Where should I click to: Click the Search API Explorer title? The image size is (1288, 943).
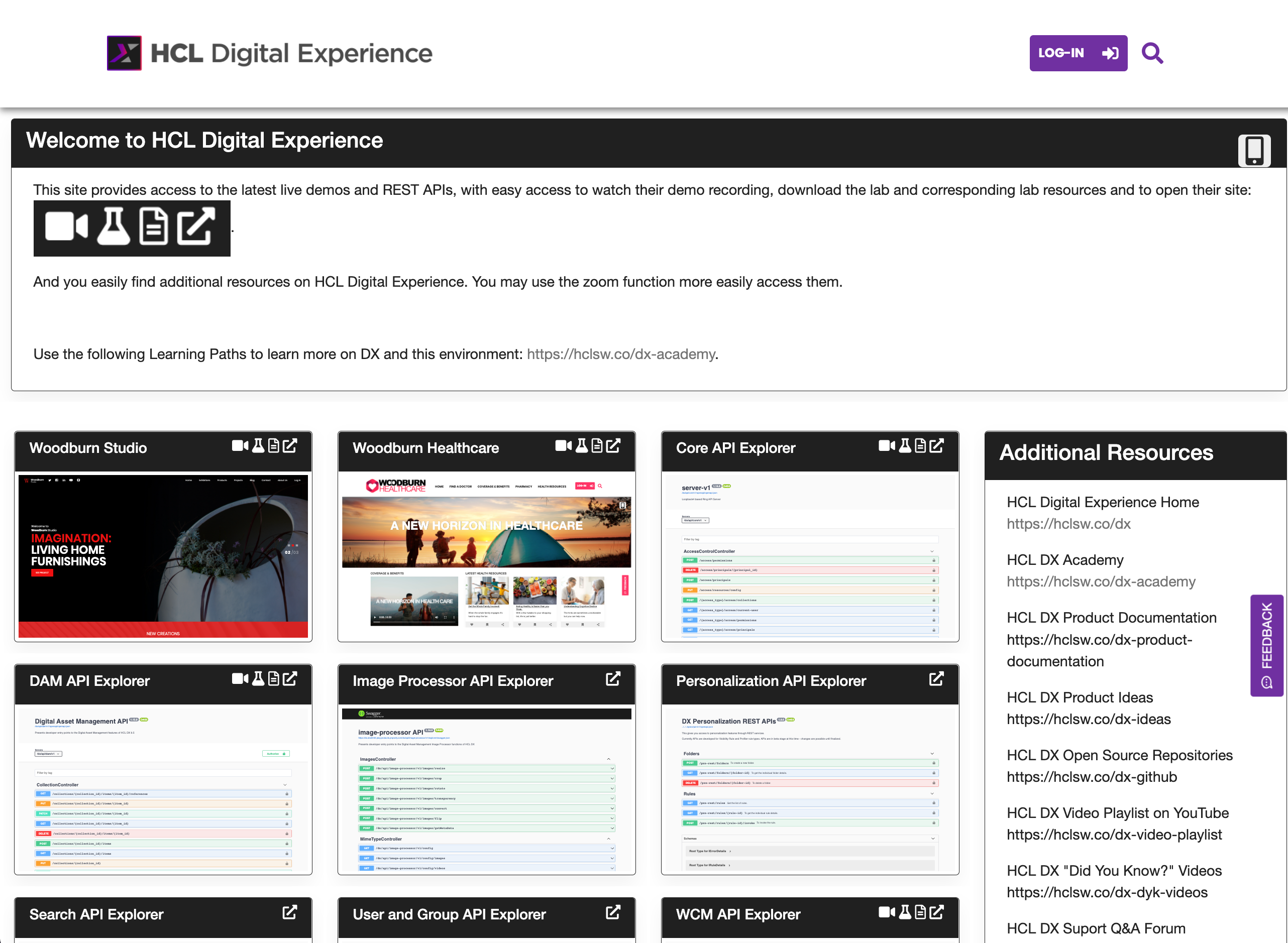(x=96, y=914)
